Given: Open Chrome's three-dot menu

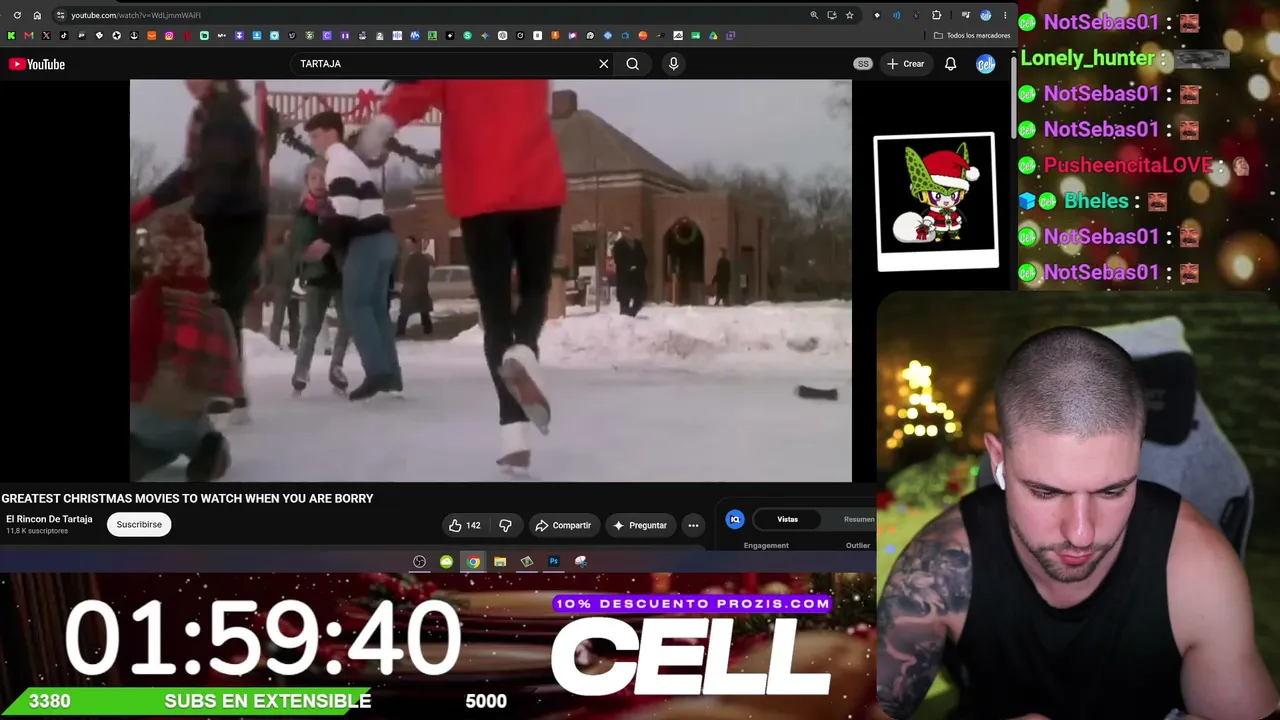Looking at the screenshot, I should (1005, 15).
